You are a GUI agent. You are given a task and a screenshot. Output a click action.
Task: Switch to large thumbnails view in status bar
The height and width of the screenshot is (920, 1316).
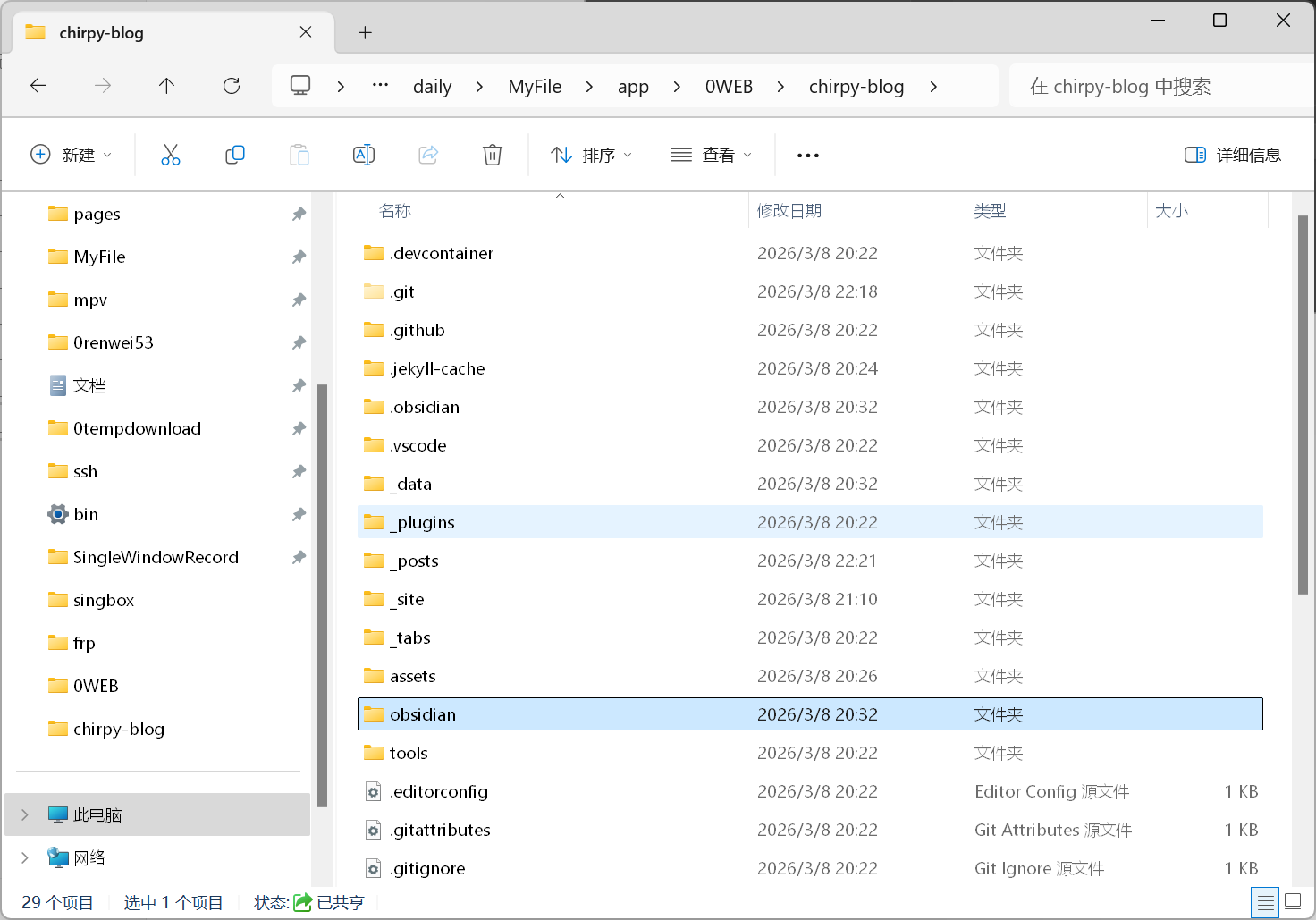pos(1293,901)
